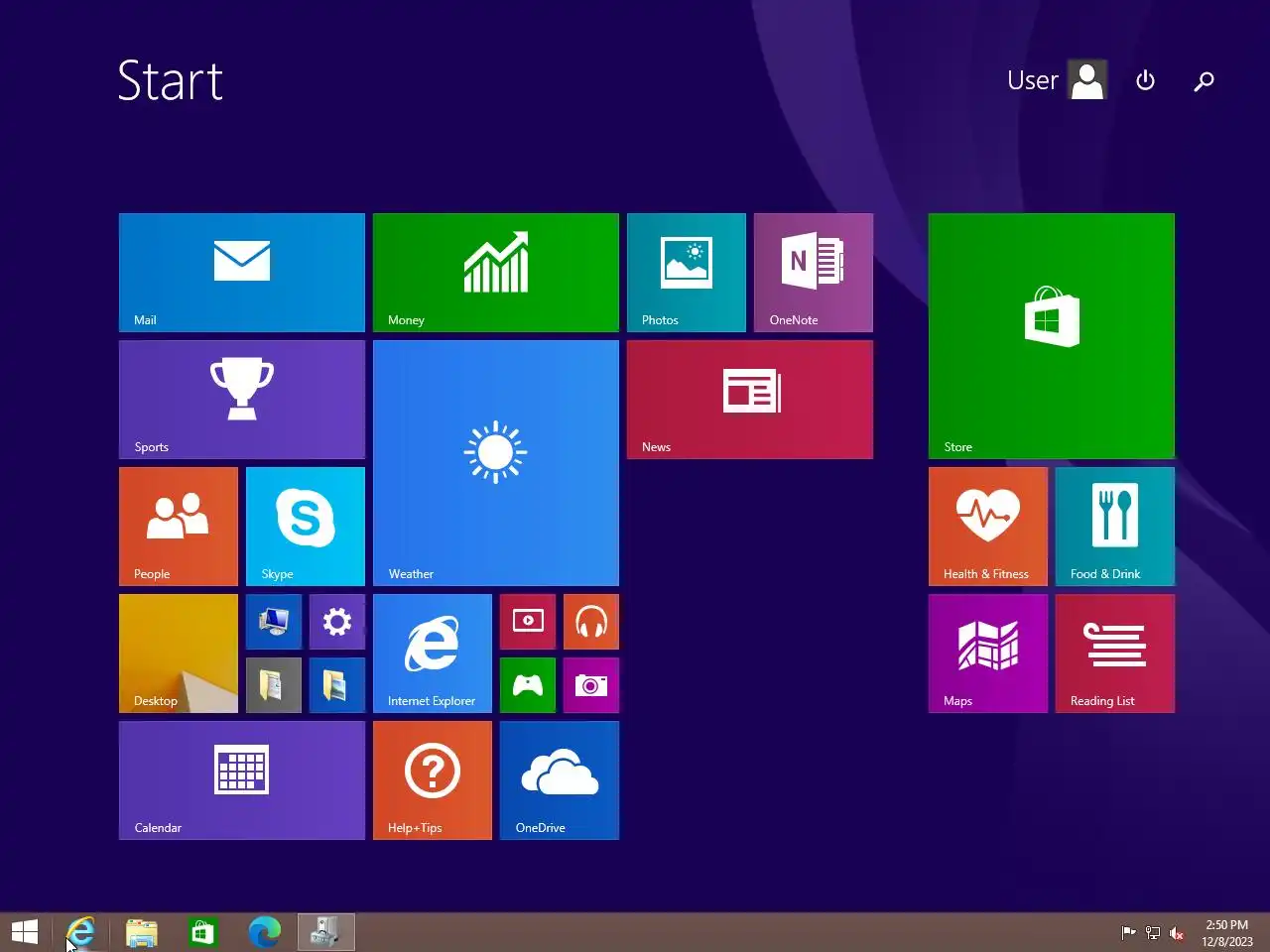
Task: Open the Health & Fitness tile
Action: (988, 527)
